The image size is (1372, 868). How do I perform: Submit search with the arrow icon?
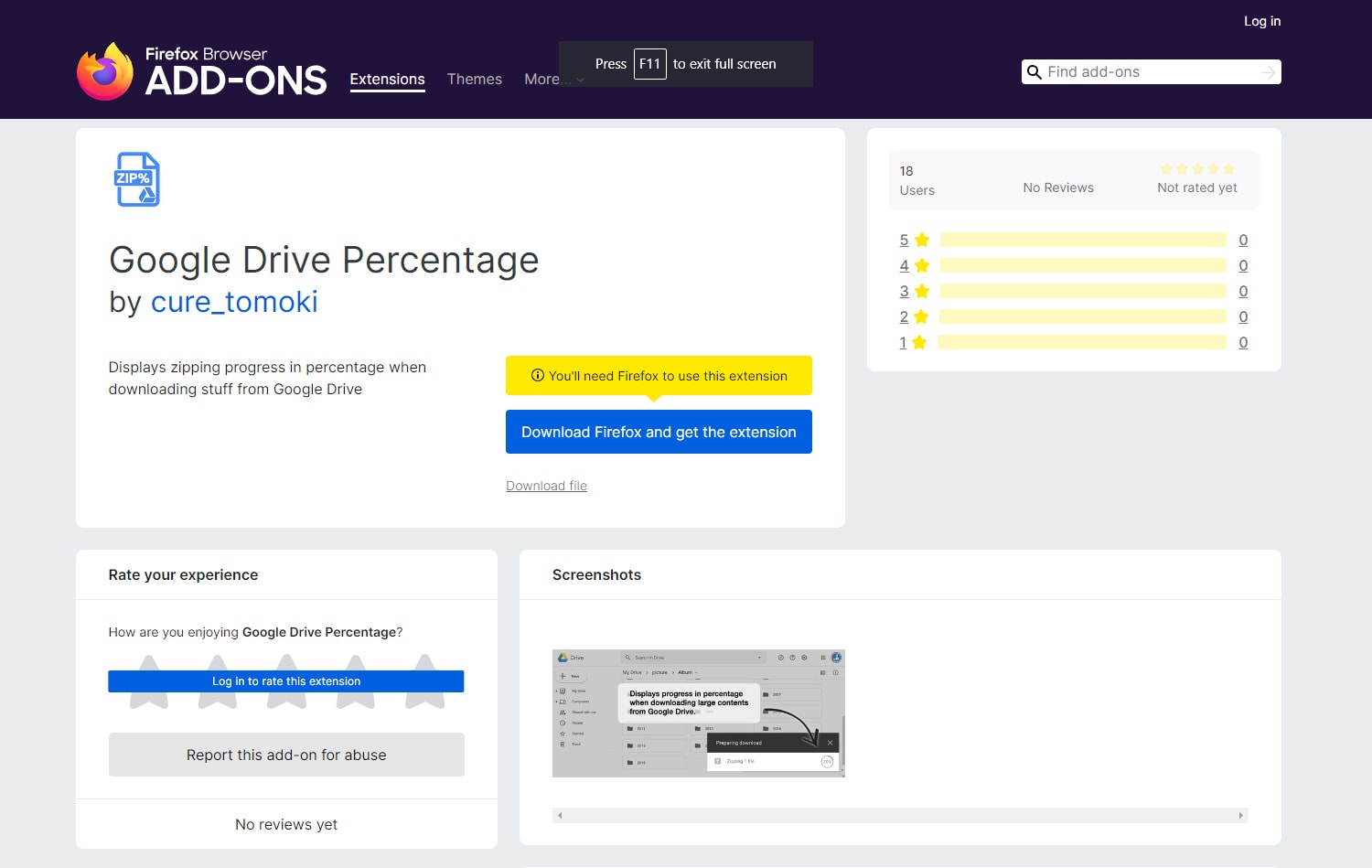[1268, 72]
